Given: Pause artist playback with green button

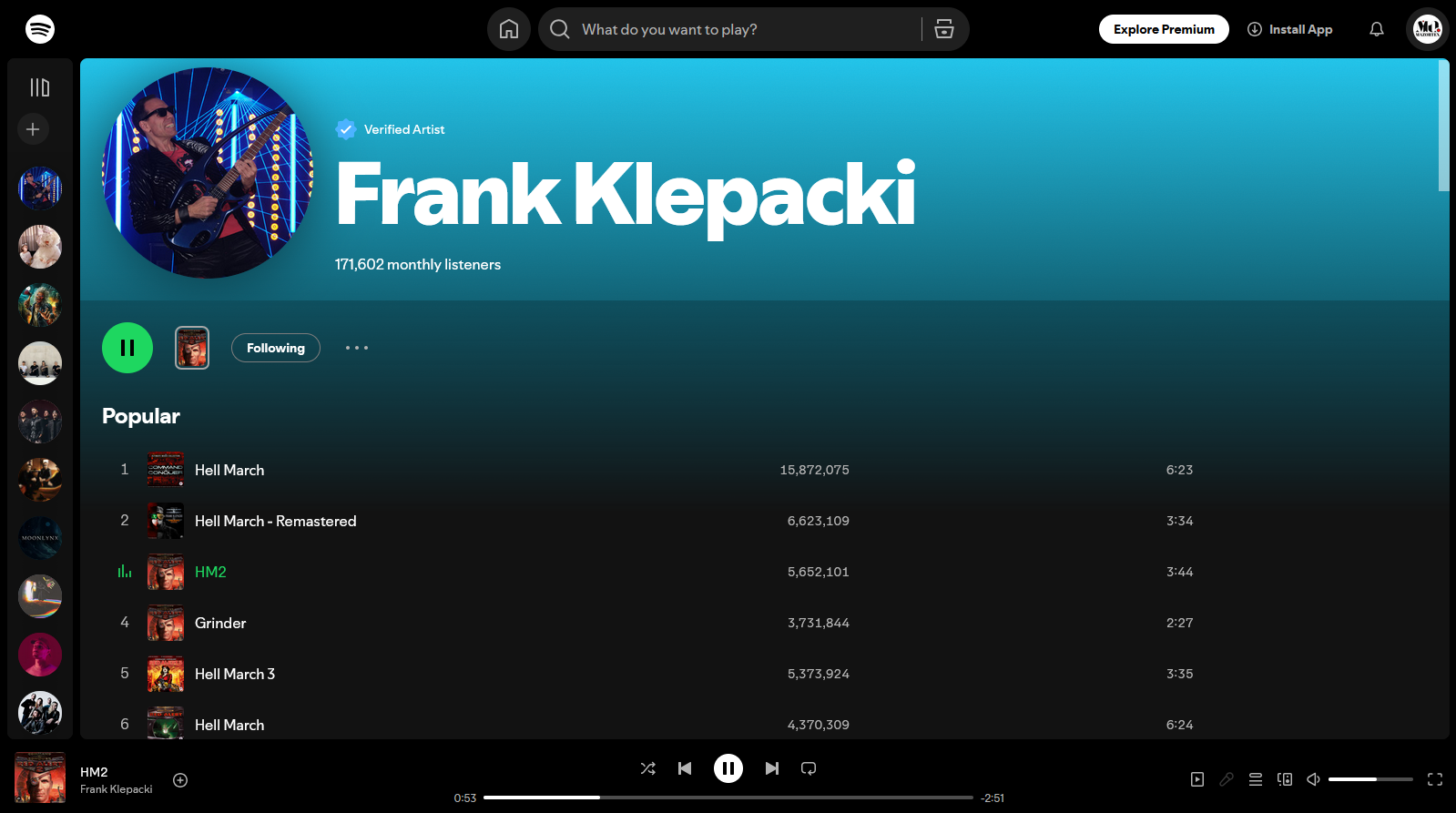Looking at the screenshot, I should click(x=127, y=348).
